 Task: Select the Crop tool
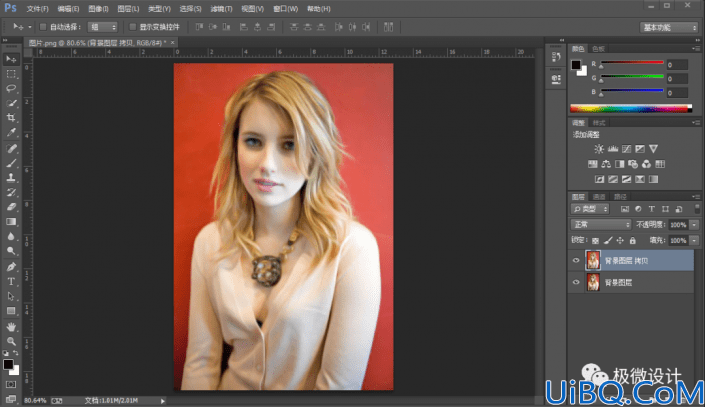pos(11,118)
